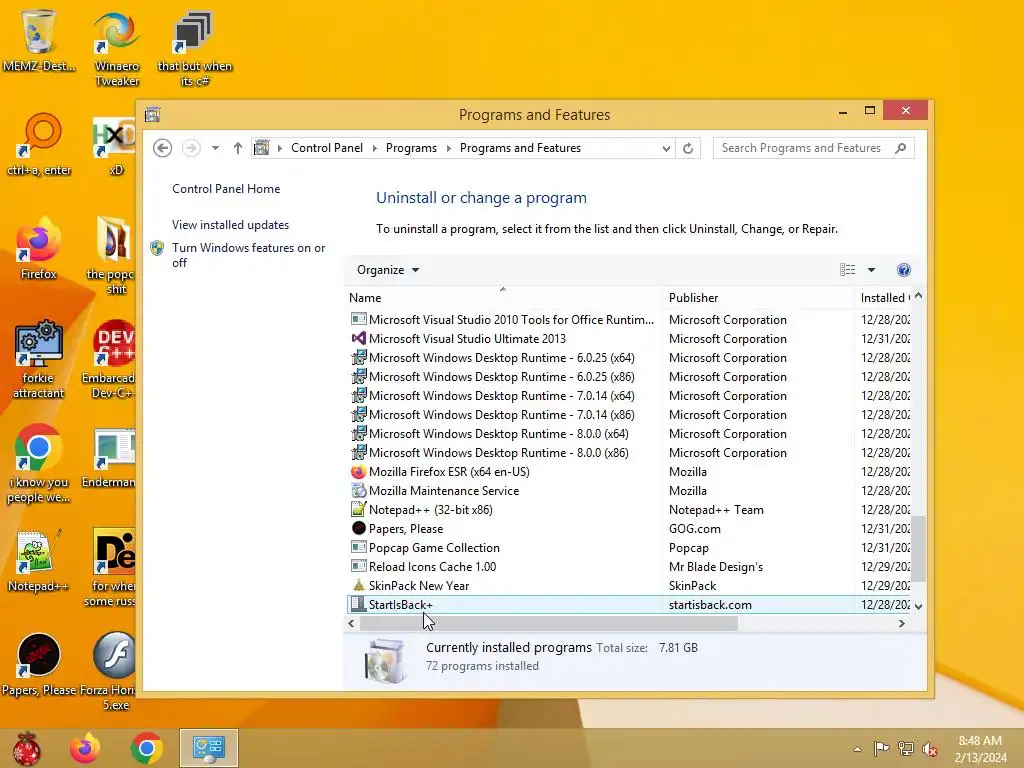
Task: Click the Back navigation arrow
Action: coord(163,148)
